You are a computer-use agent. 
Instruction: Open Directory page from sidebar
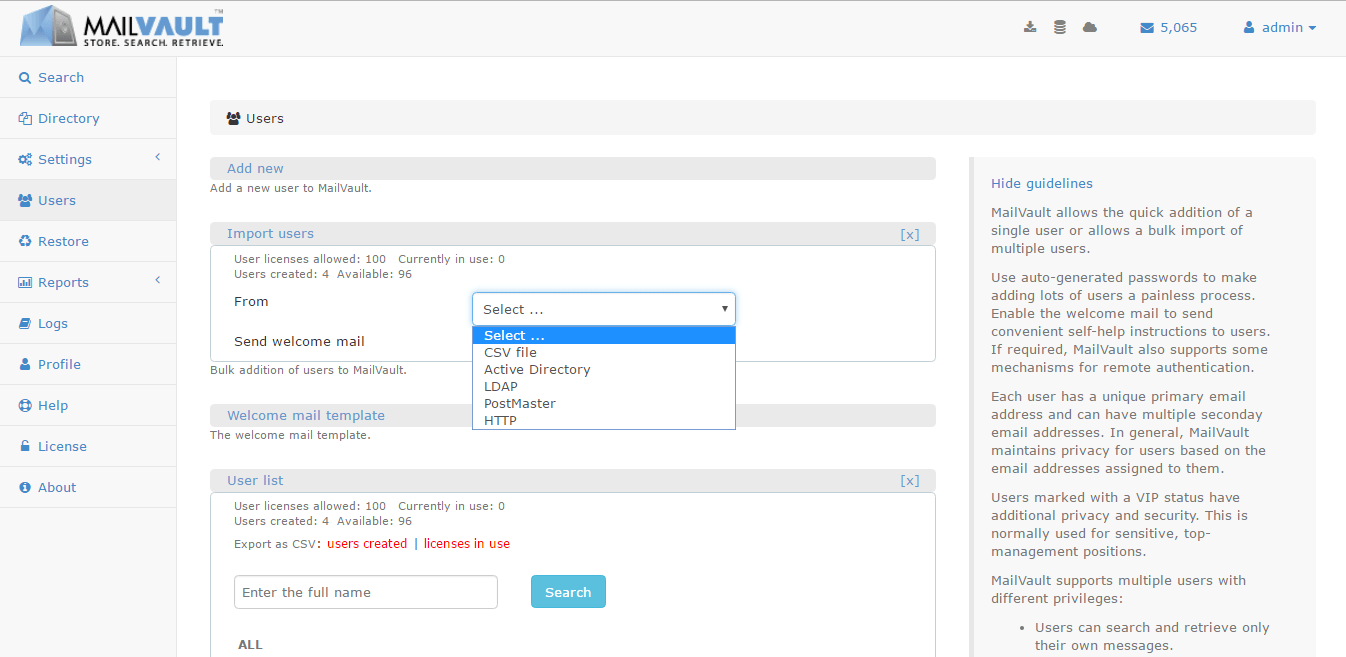88,118
